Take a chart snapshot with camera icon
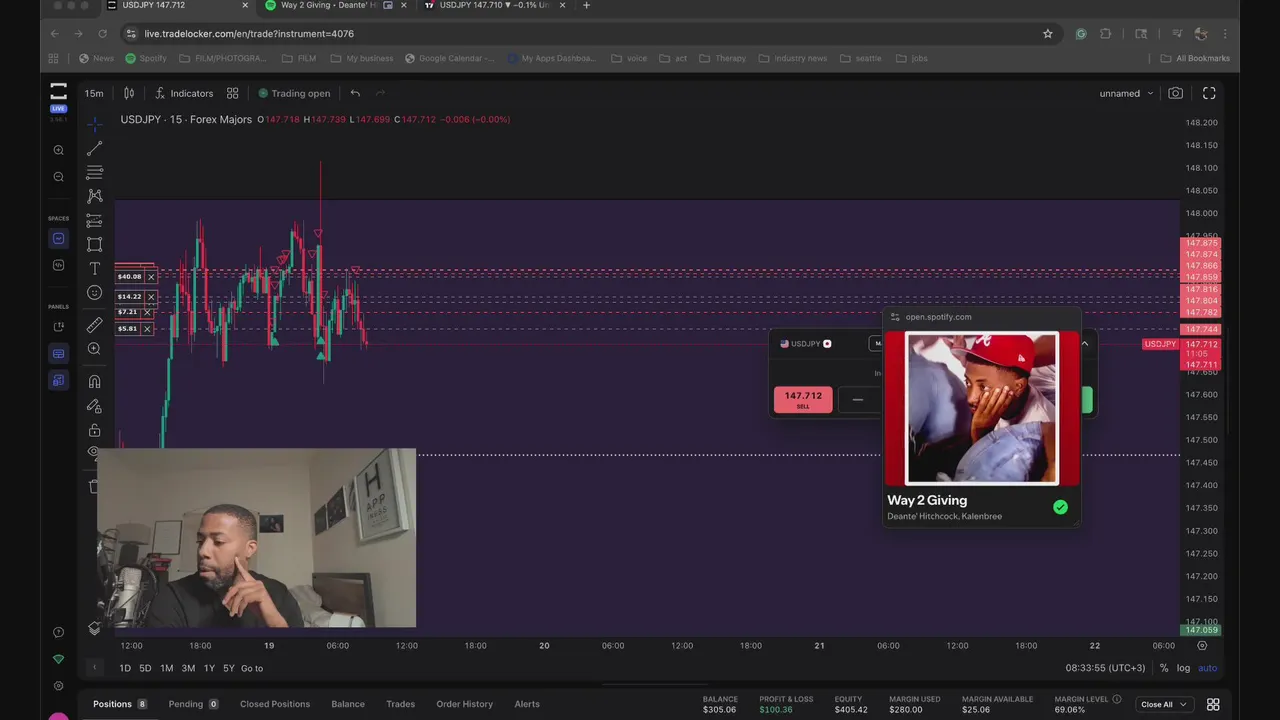This screenshot has width=1280, height=720. [x=1176, y=93]
